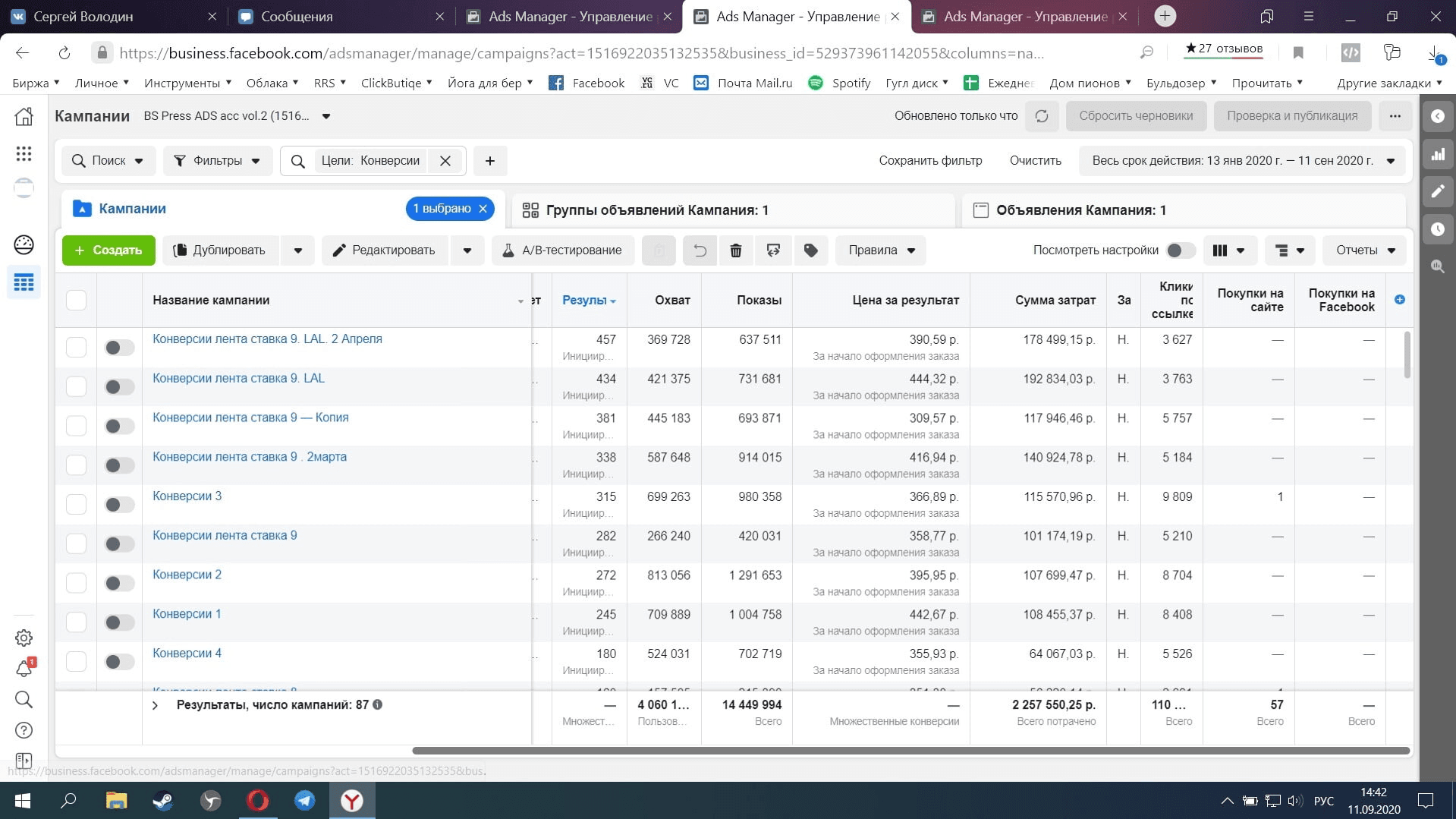
Task: Open the more options ellipsis menu
Action: tap(1395, 116)
